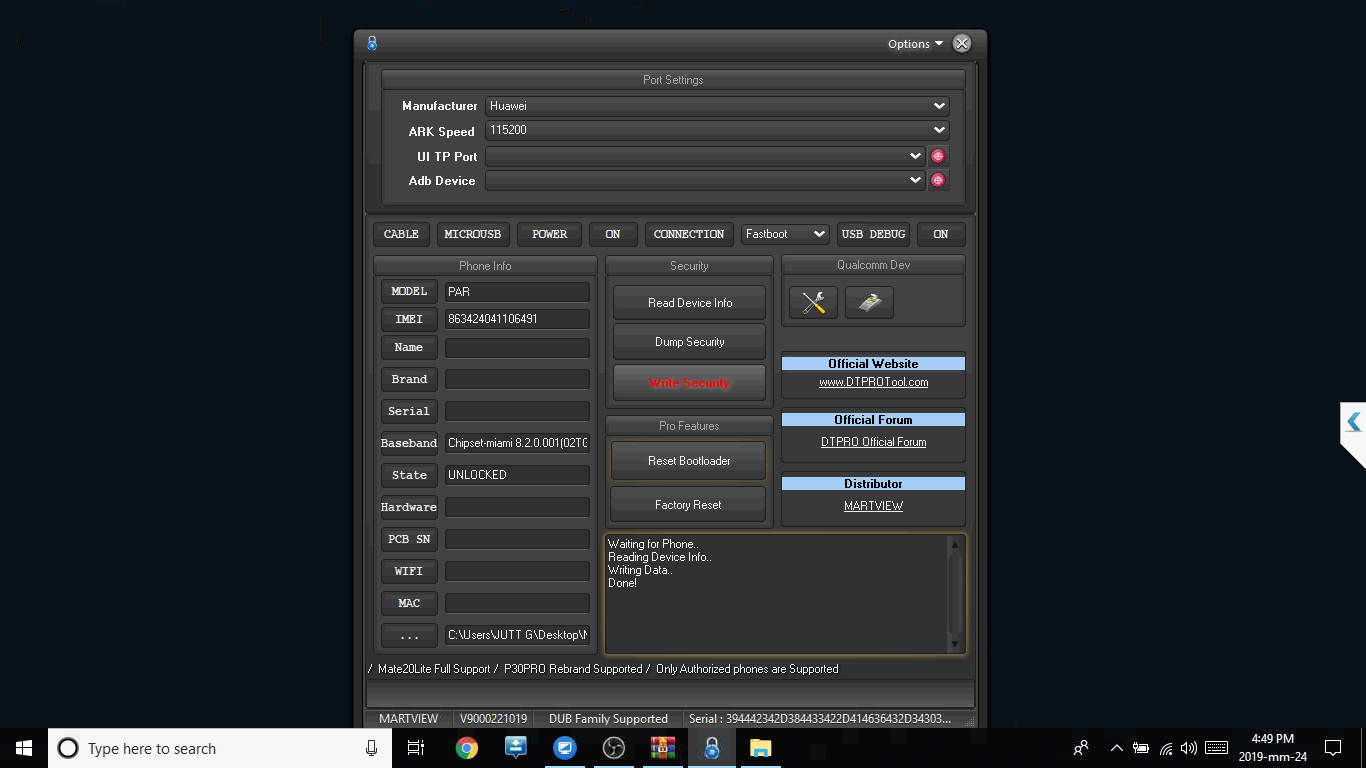Open Task View on the taskbar
The height and width of the screenshot is (768, 1366).
click(416, 748)
